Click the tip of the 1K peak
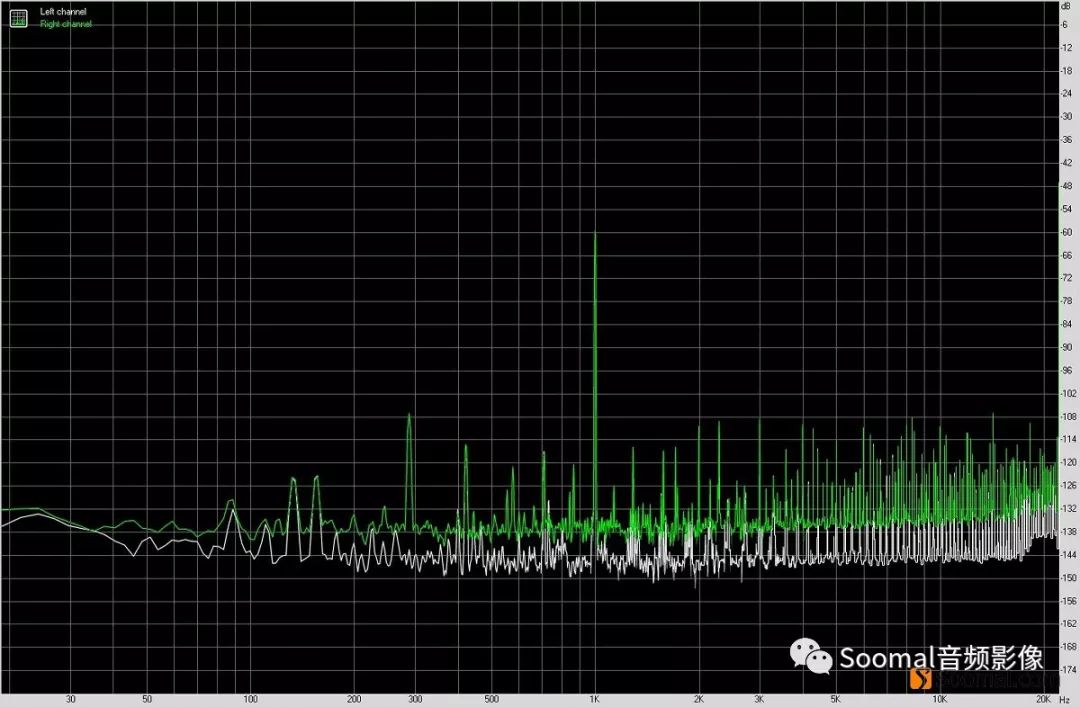Screen dimensions: 1080x707 pos(595,234)
